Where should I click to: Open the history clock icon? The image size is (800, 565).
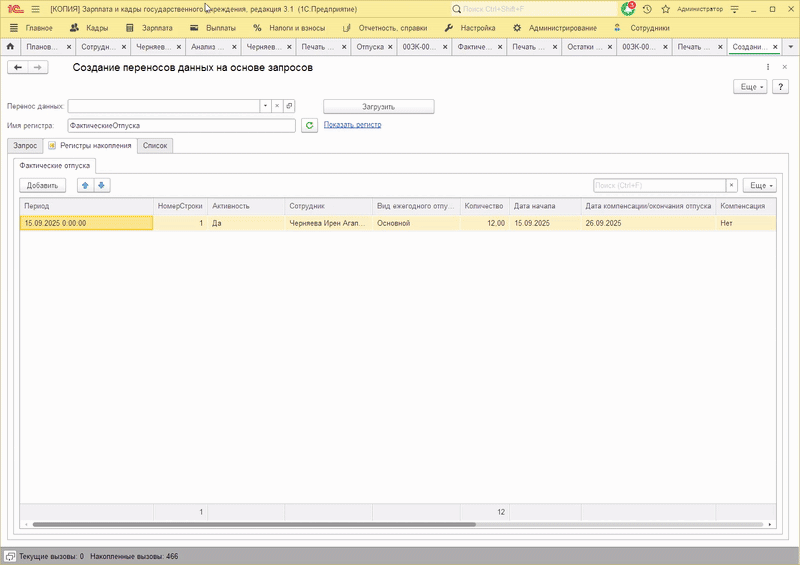(x=647, y=9)
